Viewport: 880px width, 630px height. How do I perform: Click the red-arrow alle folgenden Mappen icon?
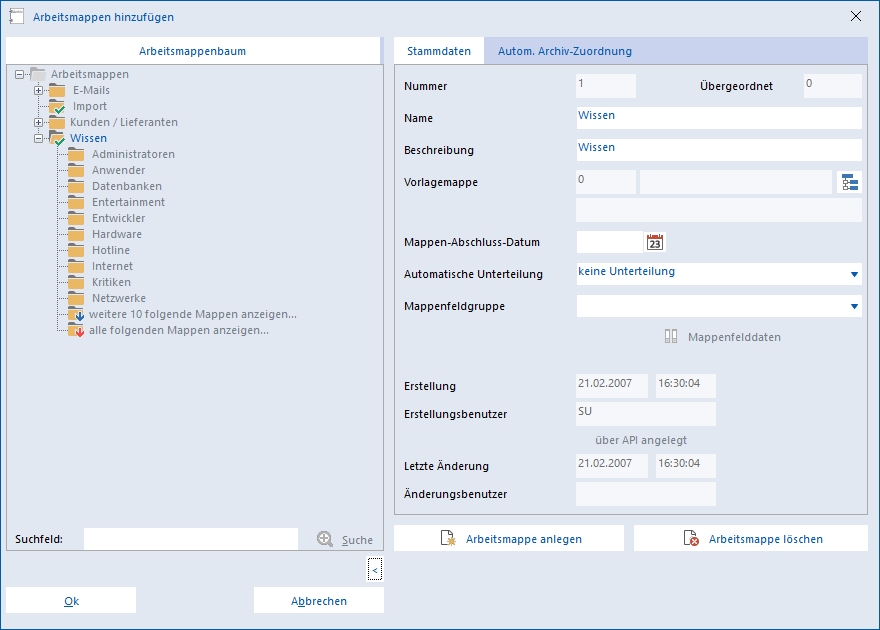tap(76, 330)
